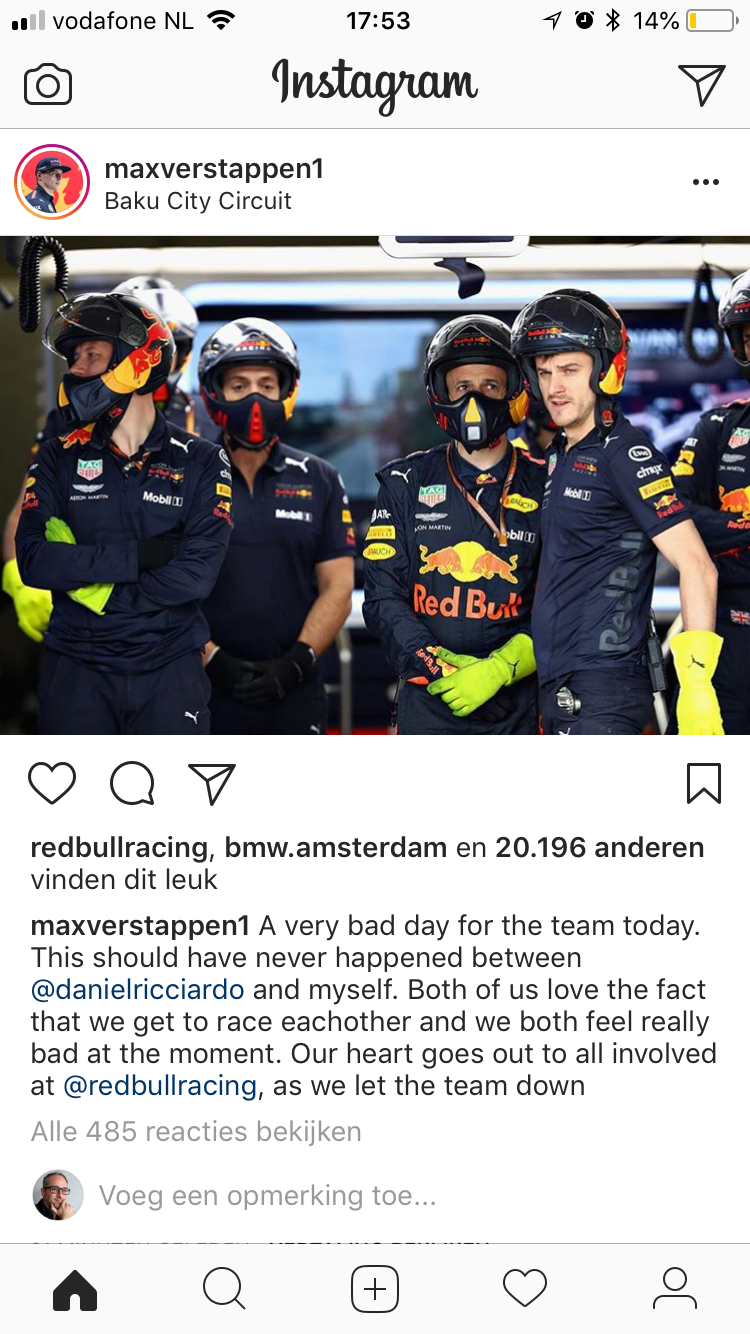Open @redbullracing mention in caption
This screenshot has height=1334, width=750.
tap(160, 1086)
